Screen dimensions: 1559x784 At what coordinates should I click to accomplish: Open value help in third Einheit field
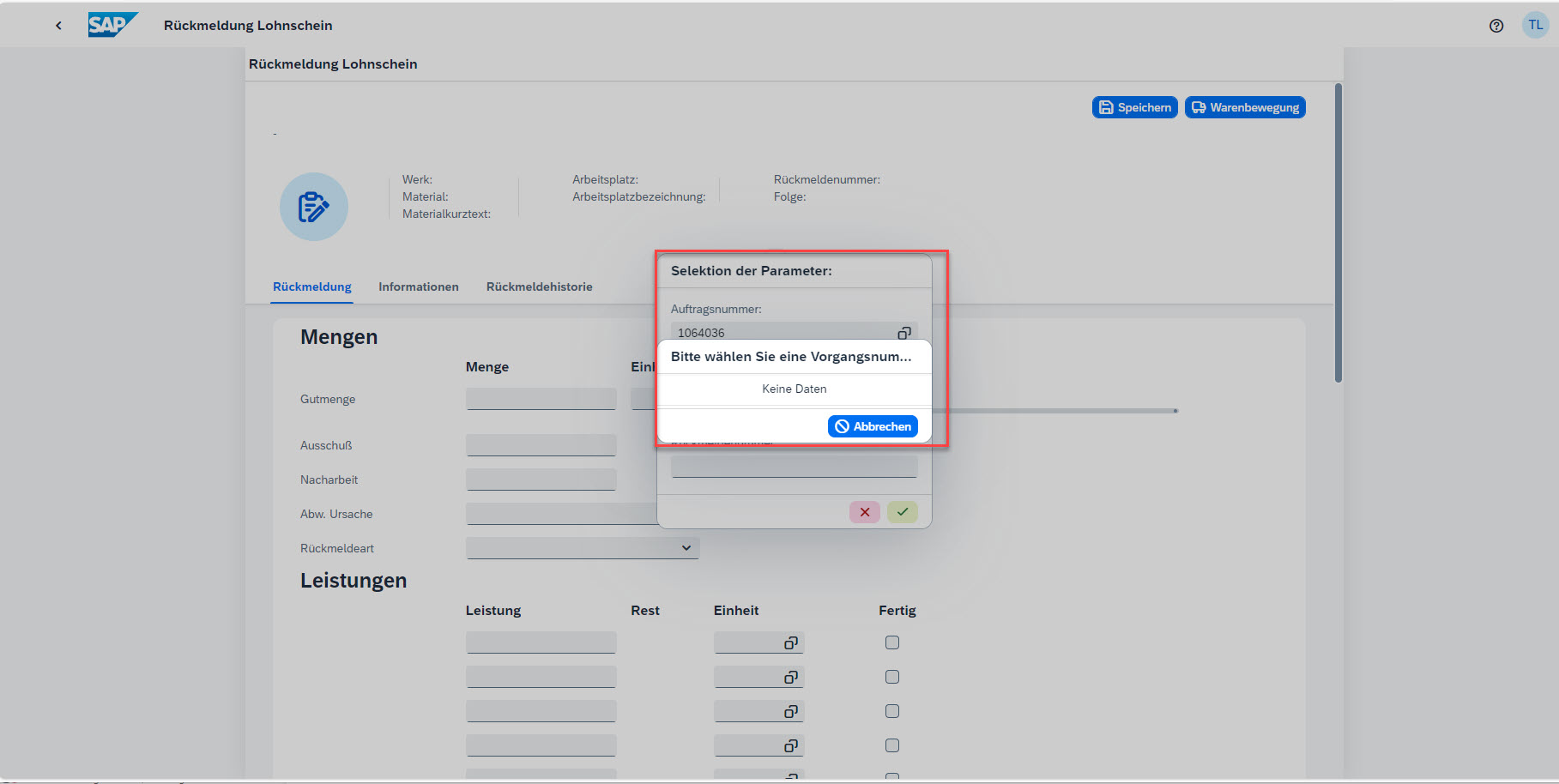pos(790,711)
